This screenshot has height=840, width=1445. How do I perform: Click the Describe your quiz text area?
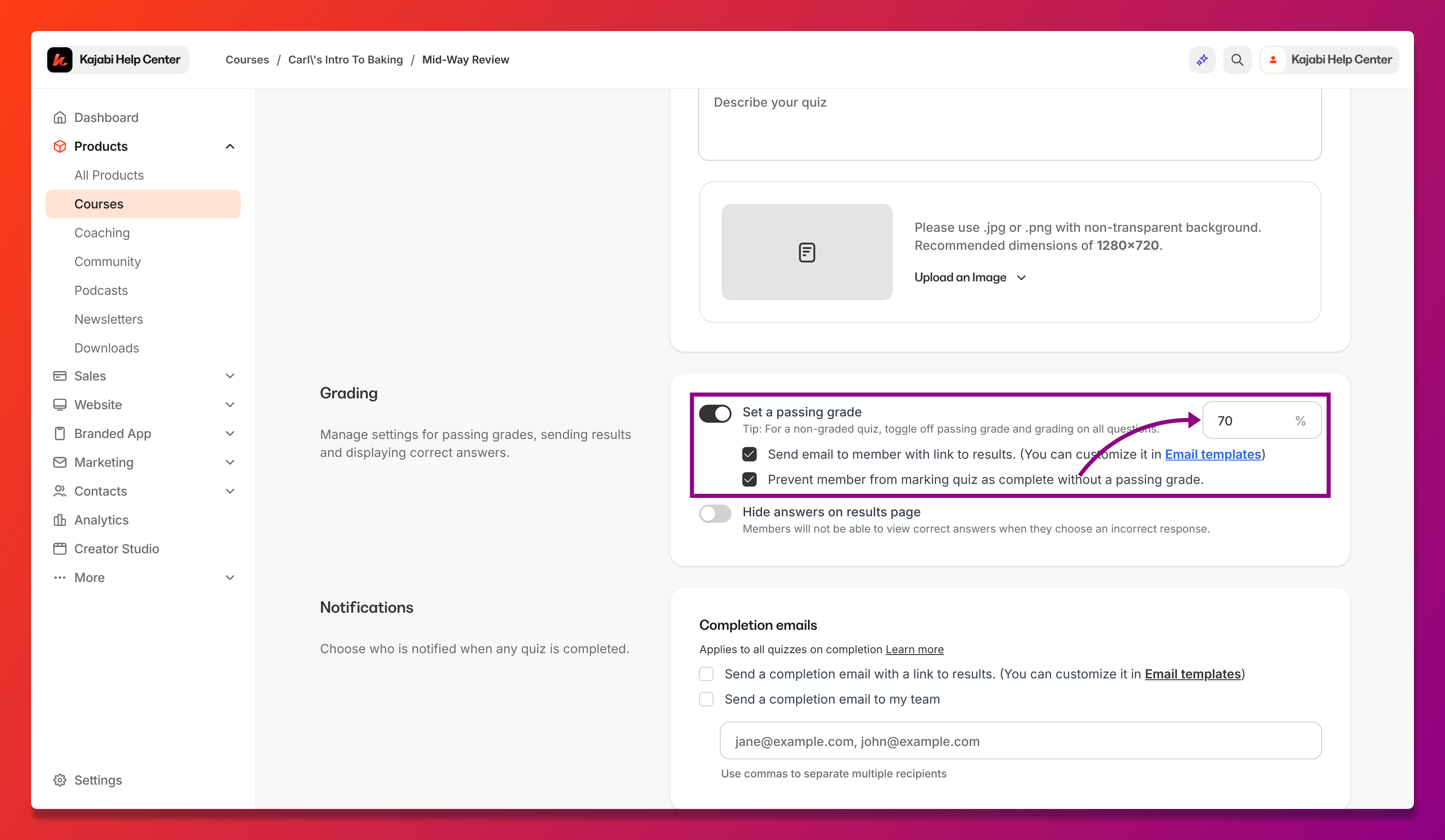1010,123
